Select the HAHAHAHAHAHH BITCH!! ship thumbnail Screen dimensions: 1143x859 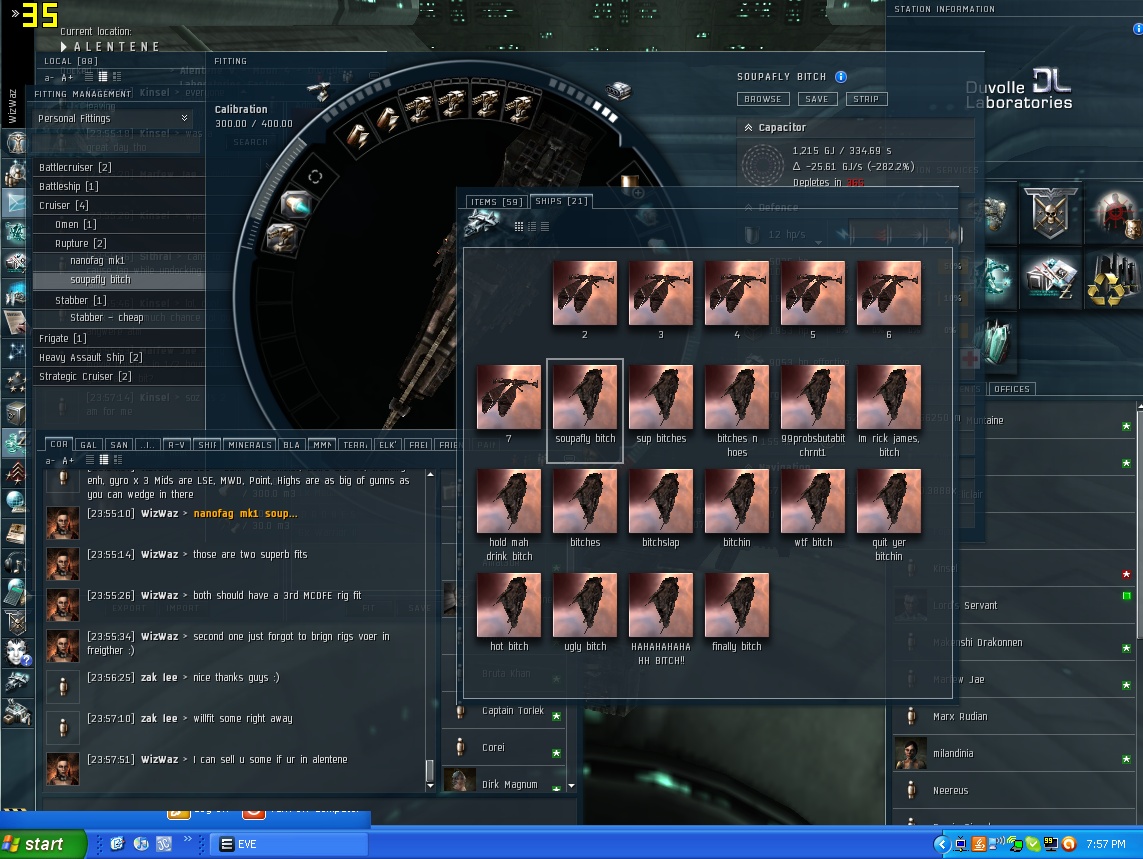tap(660, 605)
